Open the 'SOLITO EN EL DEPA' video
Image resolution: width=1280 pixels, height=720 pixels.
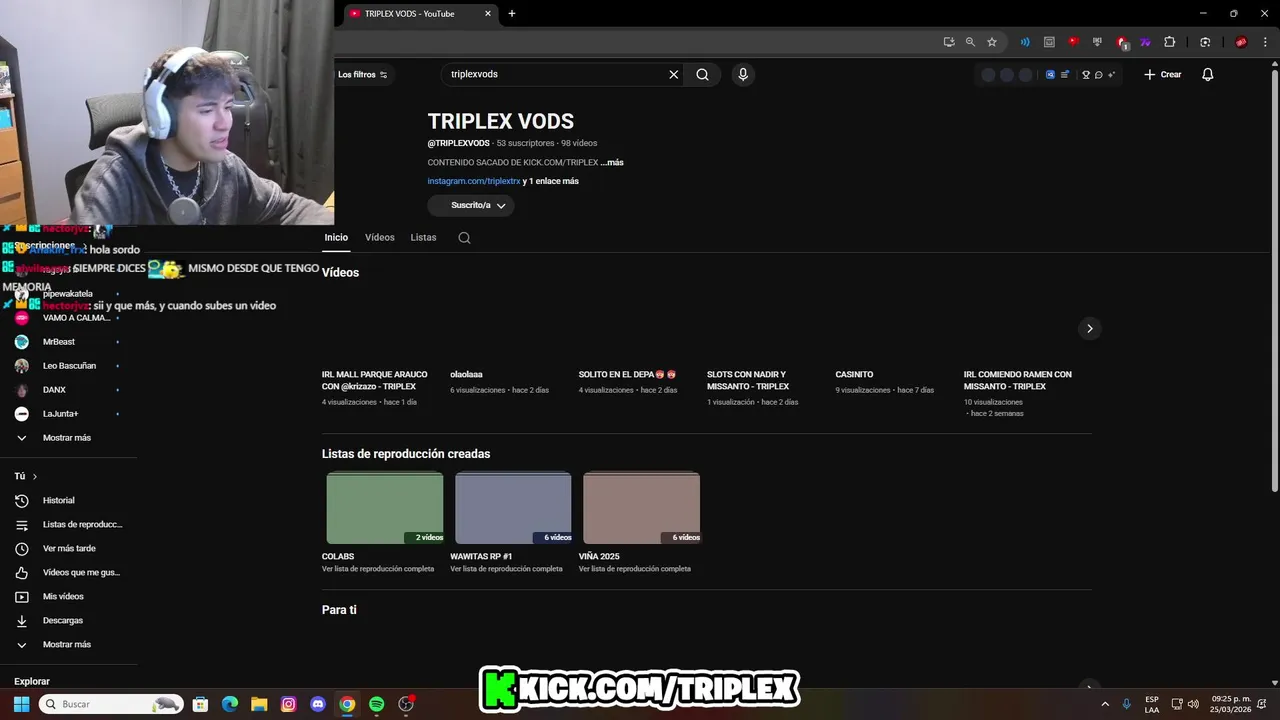click(627, 375)
